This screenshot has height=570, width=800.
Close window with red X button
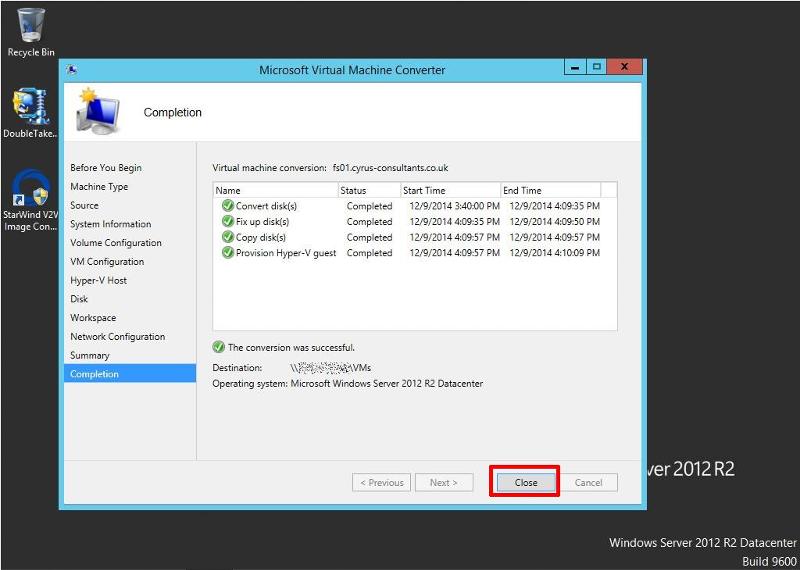624,67
